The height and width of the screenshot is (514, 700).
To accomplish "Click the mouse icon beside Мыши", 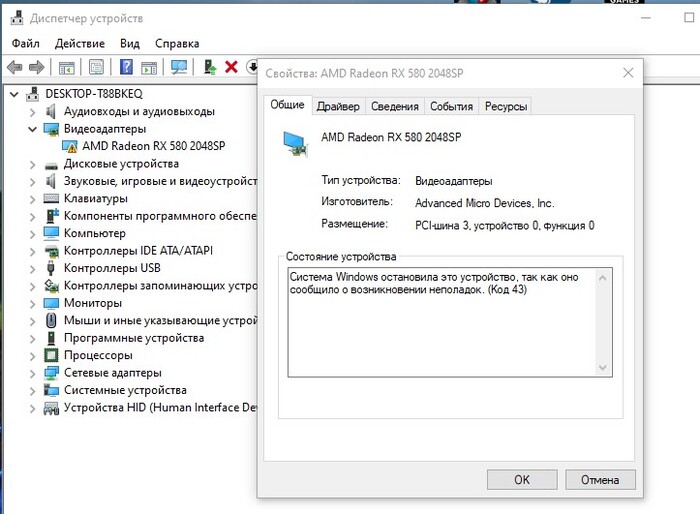I will click(51, 320).
